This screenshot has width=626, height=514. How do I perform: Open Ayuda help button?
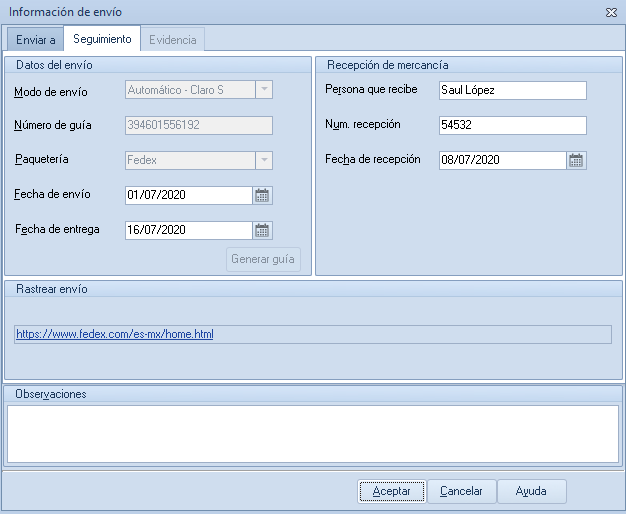[531, 491]
